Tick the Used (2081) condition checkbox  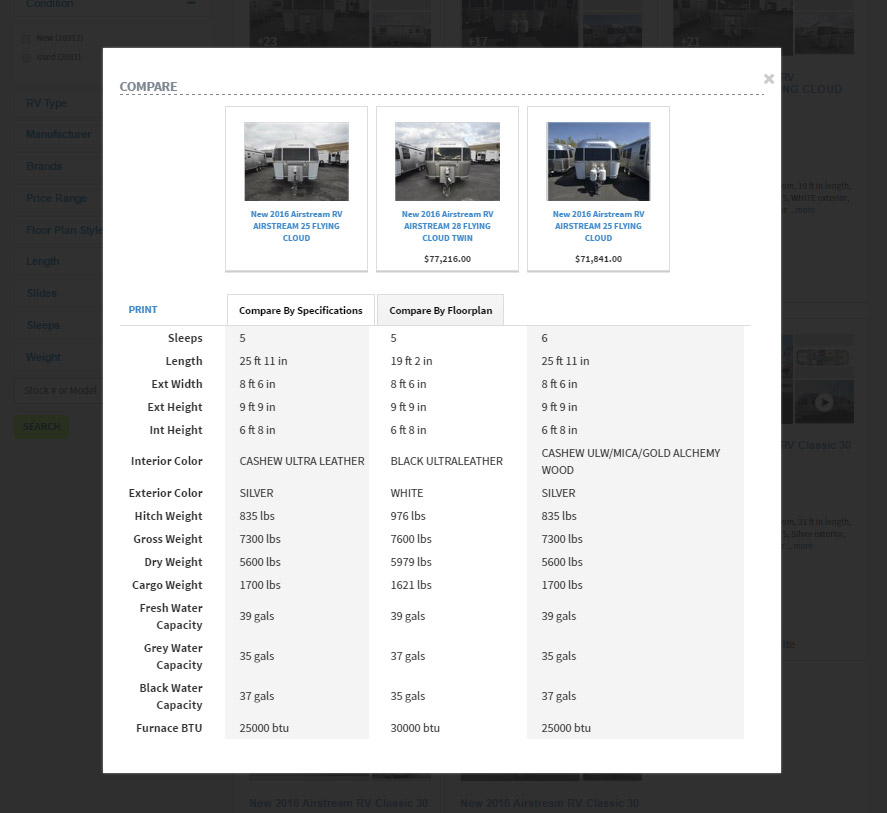point(26,57)
